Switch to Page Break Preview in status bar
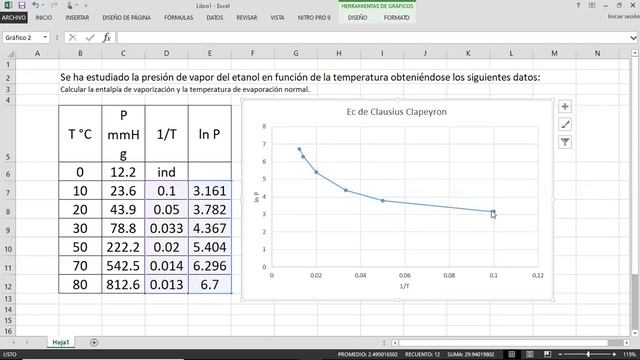Viewport: 640px width, 360px height. [547, 354]
